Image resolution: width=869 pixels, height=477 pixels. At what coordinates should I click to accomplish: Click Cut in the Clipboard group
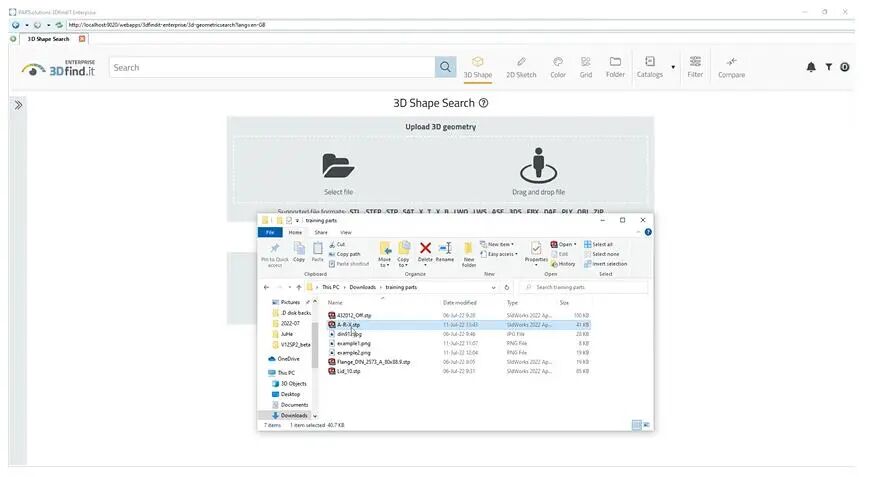(x=337, y=244)
